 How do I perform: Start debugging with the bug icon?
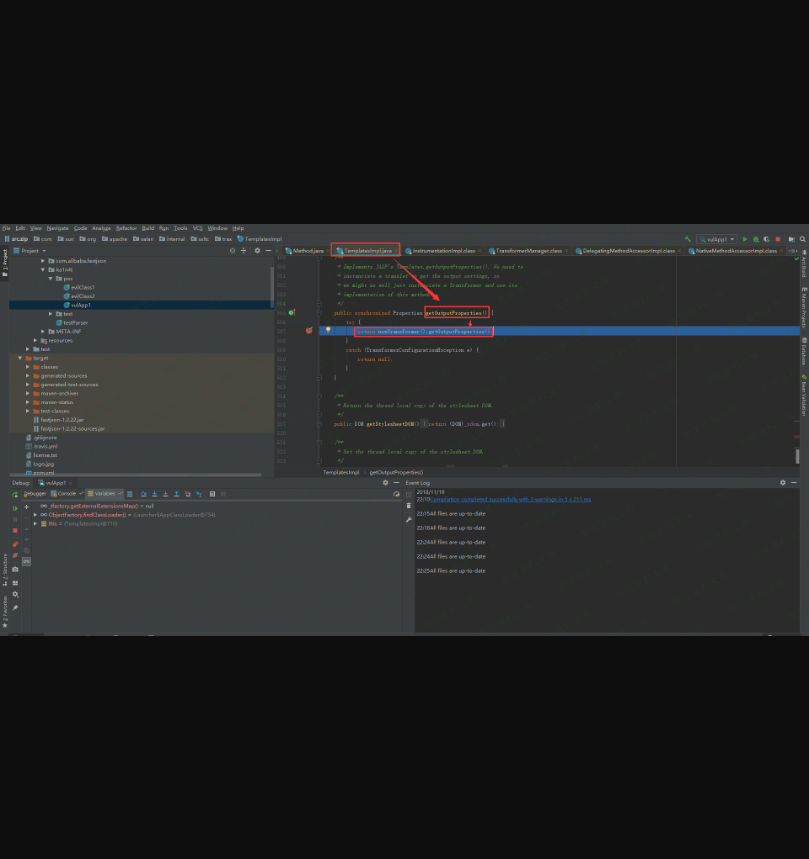pos(756,239)
